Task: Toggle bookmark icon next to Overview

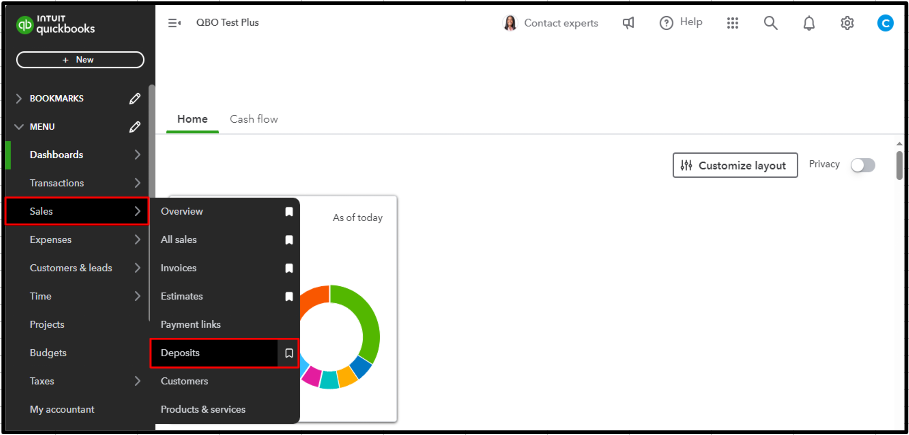Action: 289,212
